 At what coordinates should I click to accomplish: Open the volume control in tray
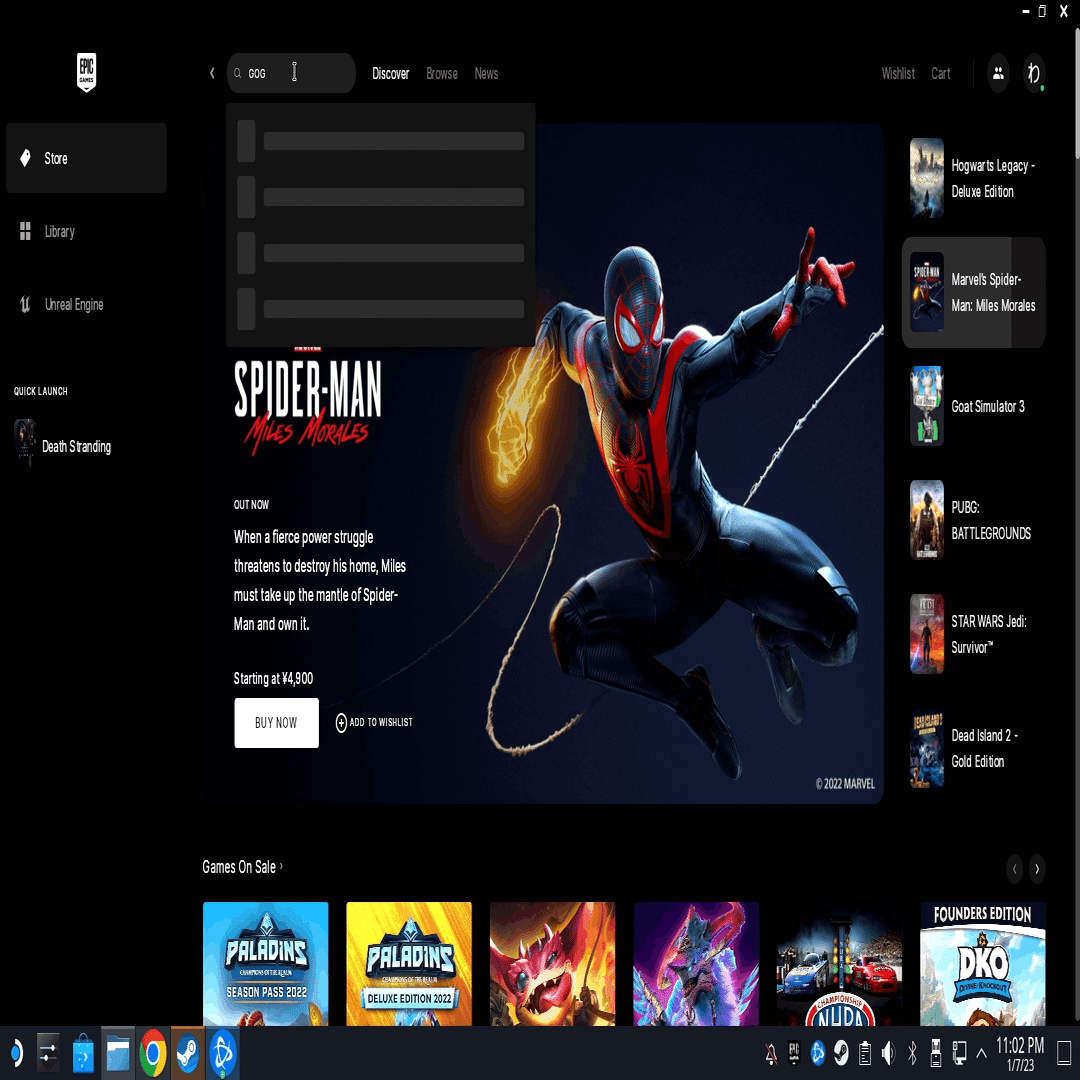pyautogui.click(x=889, y=1052)
